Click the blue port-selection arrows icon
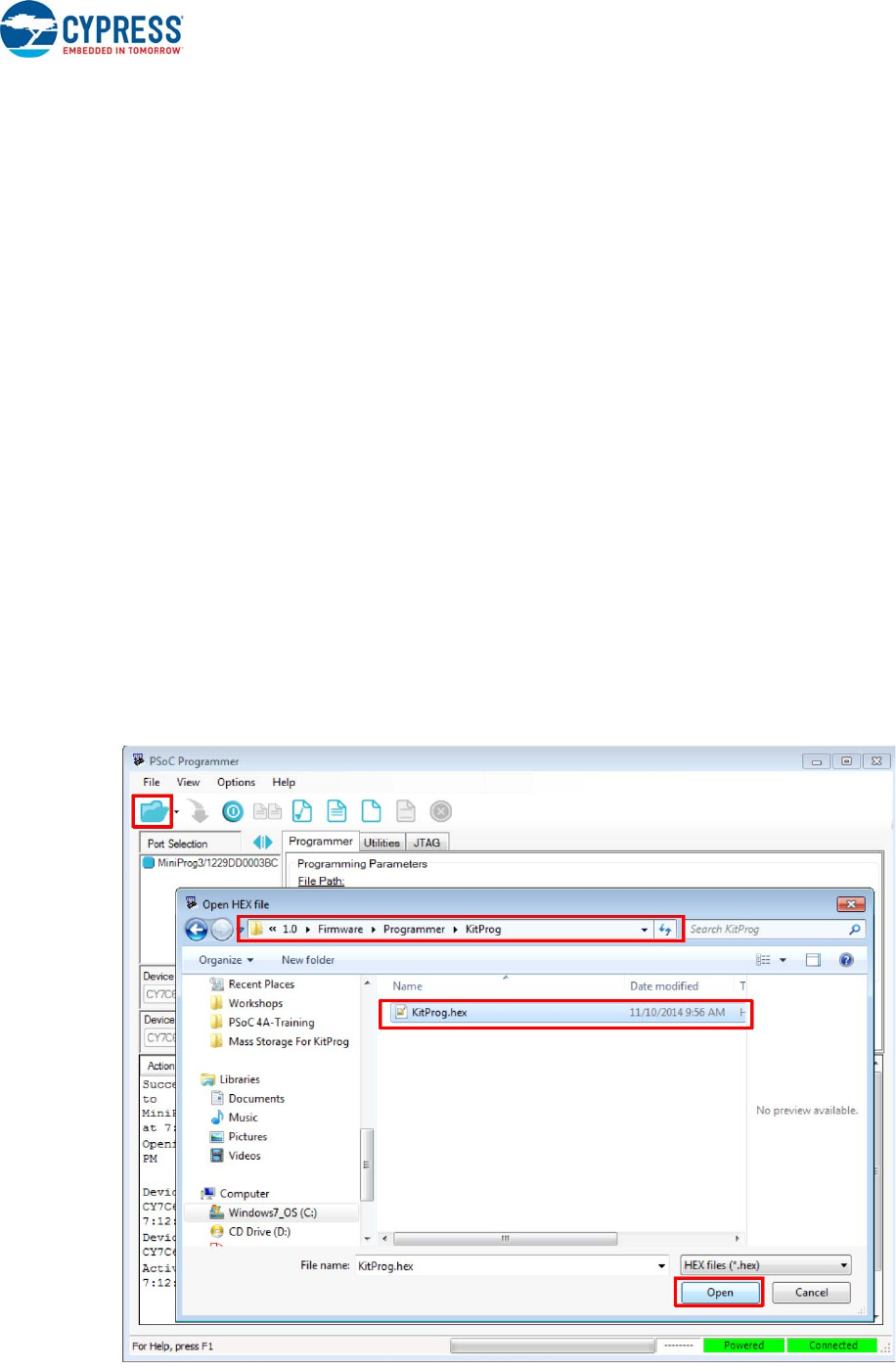896x1371 pixels. (262, 843)
